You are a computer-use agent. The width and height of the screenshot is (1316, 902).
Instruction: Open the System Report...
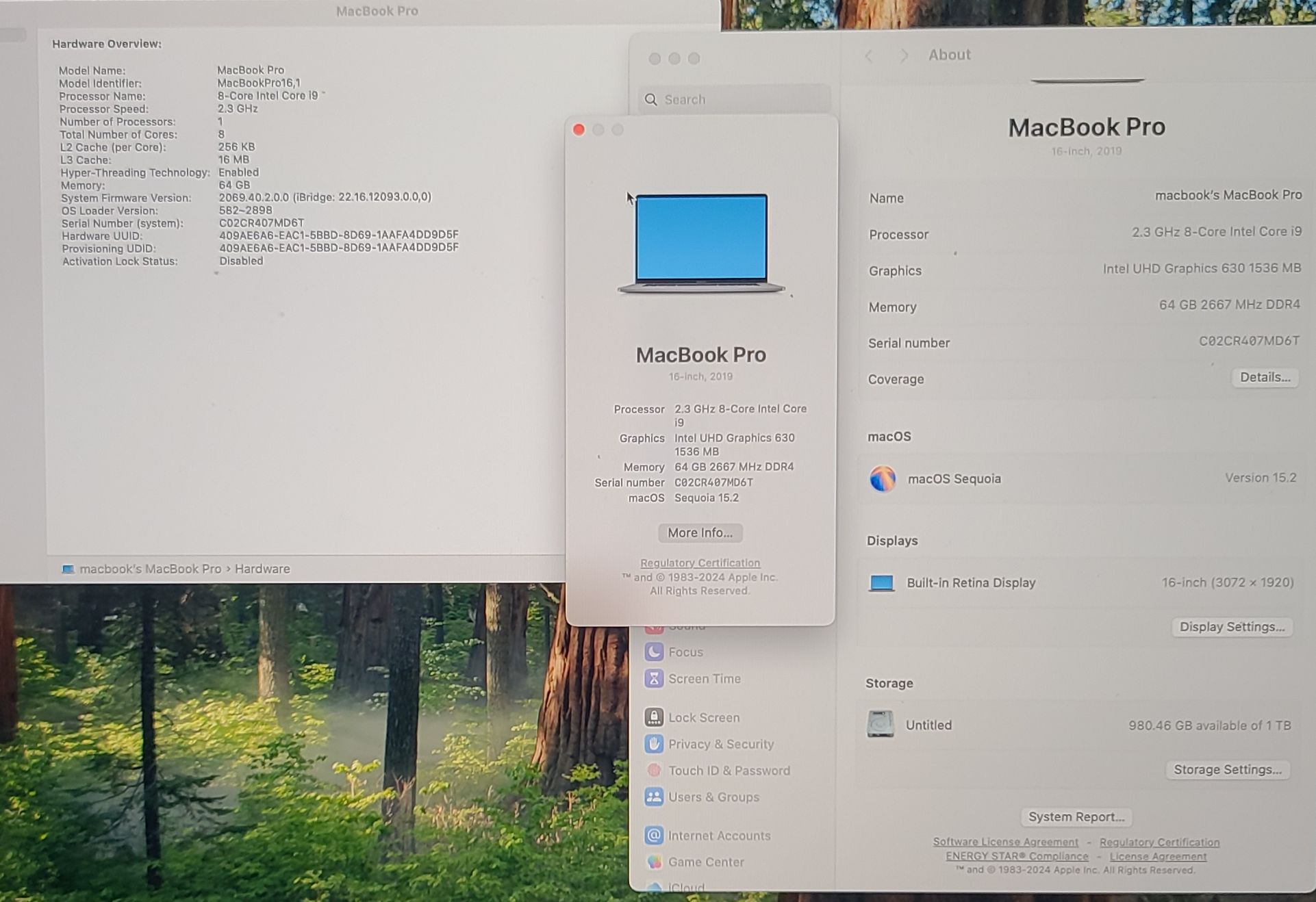click(1076, 816)
